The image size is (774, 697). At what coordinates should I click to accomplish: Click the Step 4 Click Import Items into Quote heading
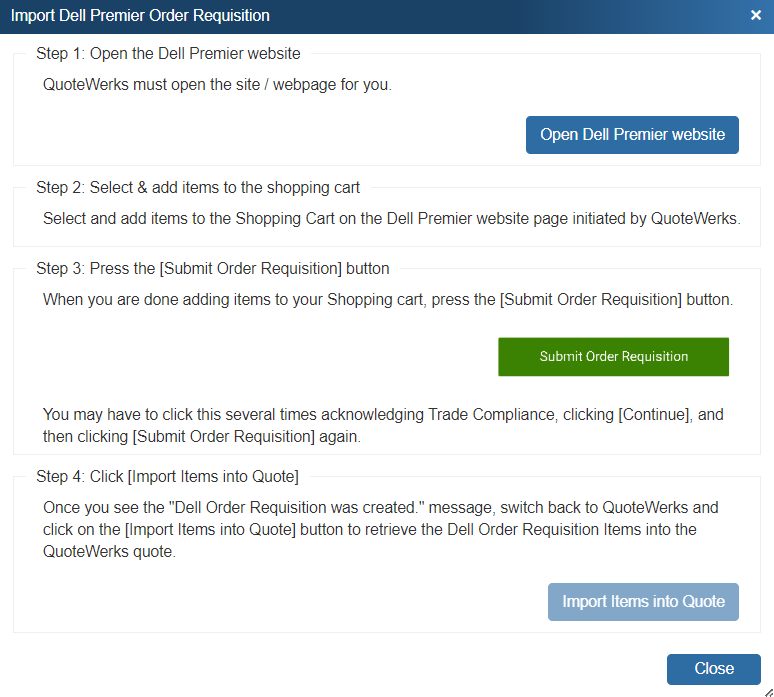click(167, 476)
